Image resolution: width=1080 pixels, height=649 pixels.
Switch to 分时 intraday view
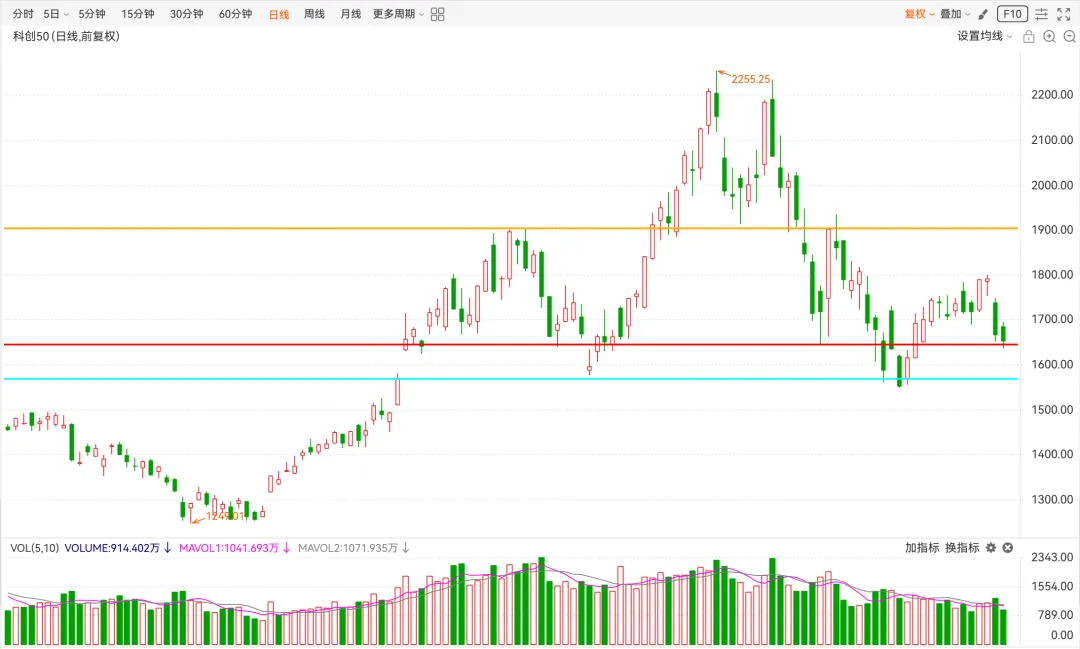click(x=23, y=14)
